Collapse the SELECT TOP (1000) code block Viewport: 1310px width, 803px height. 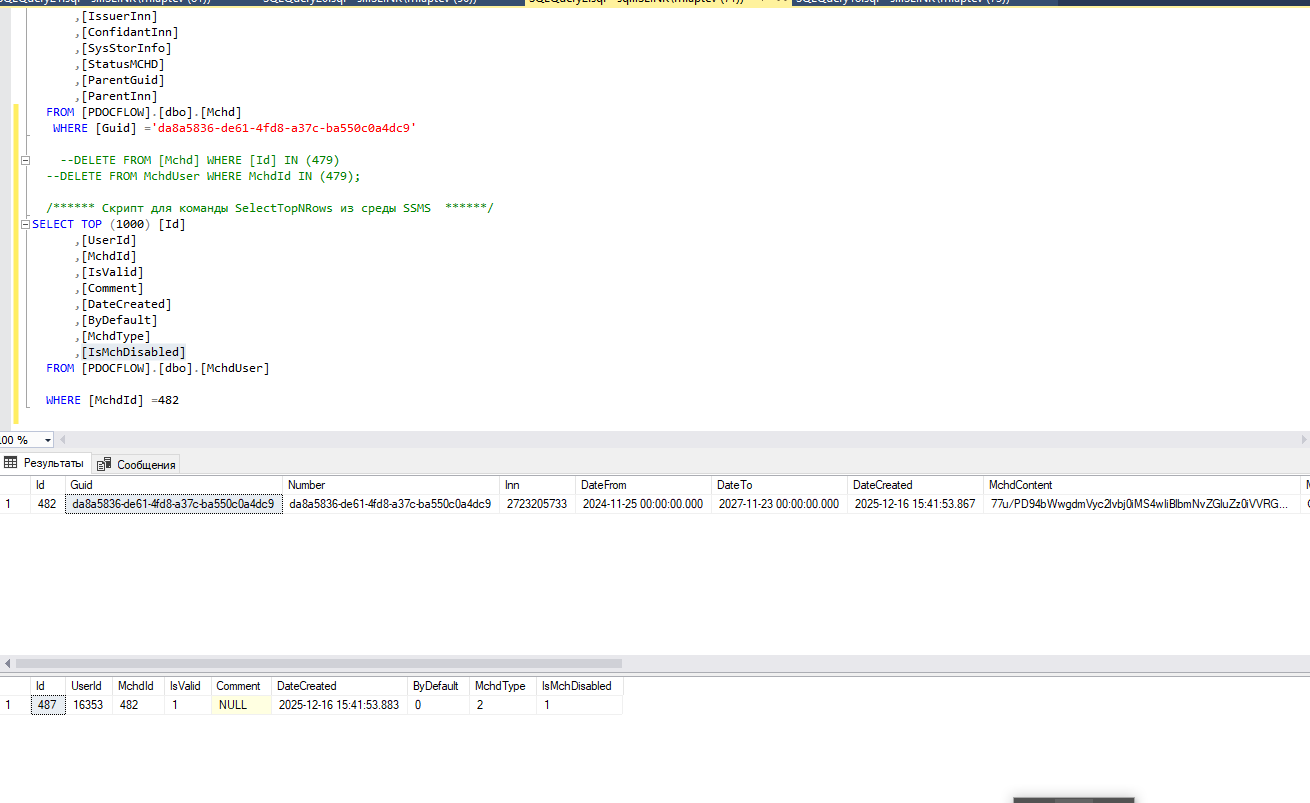tap(25, 224)
